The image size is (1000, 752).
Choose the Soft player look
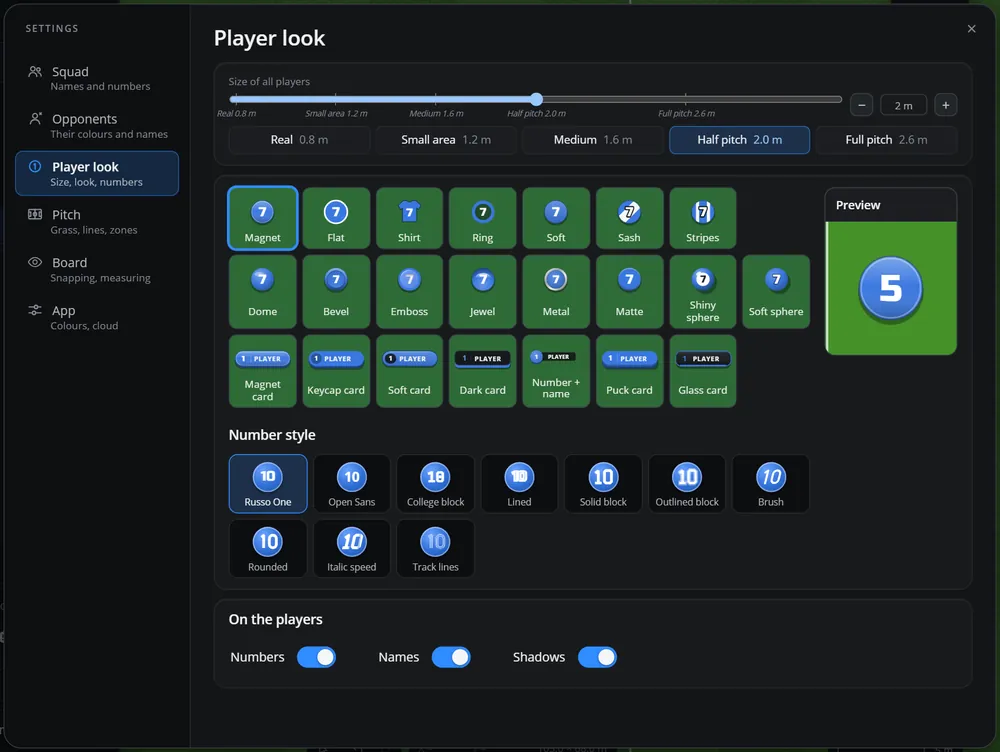pos(555,217)
